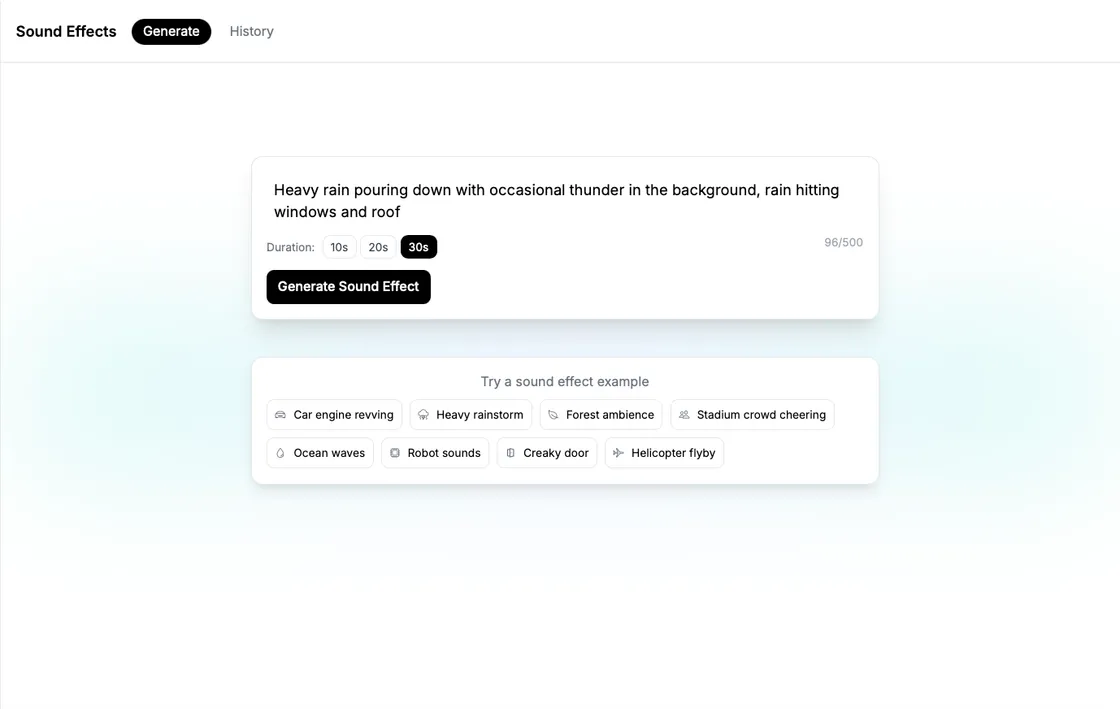The width and height of the screenshot is (1120, 709).
Task: Click the car icon on engine revving chip
Action: (281, 415)
